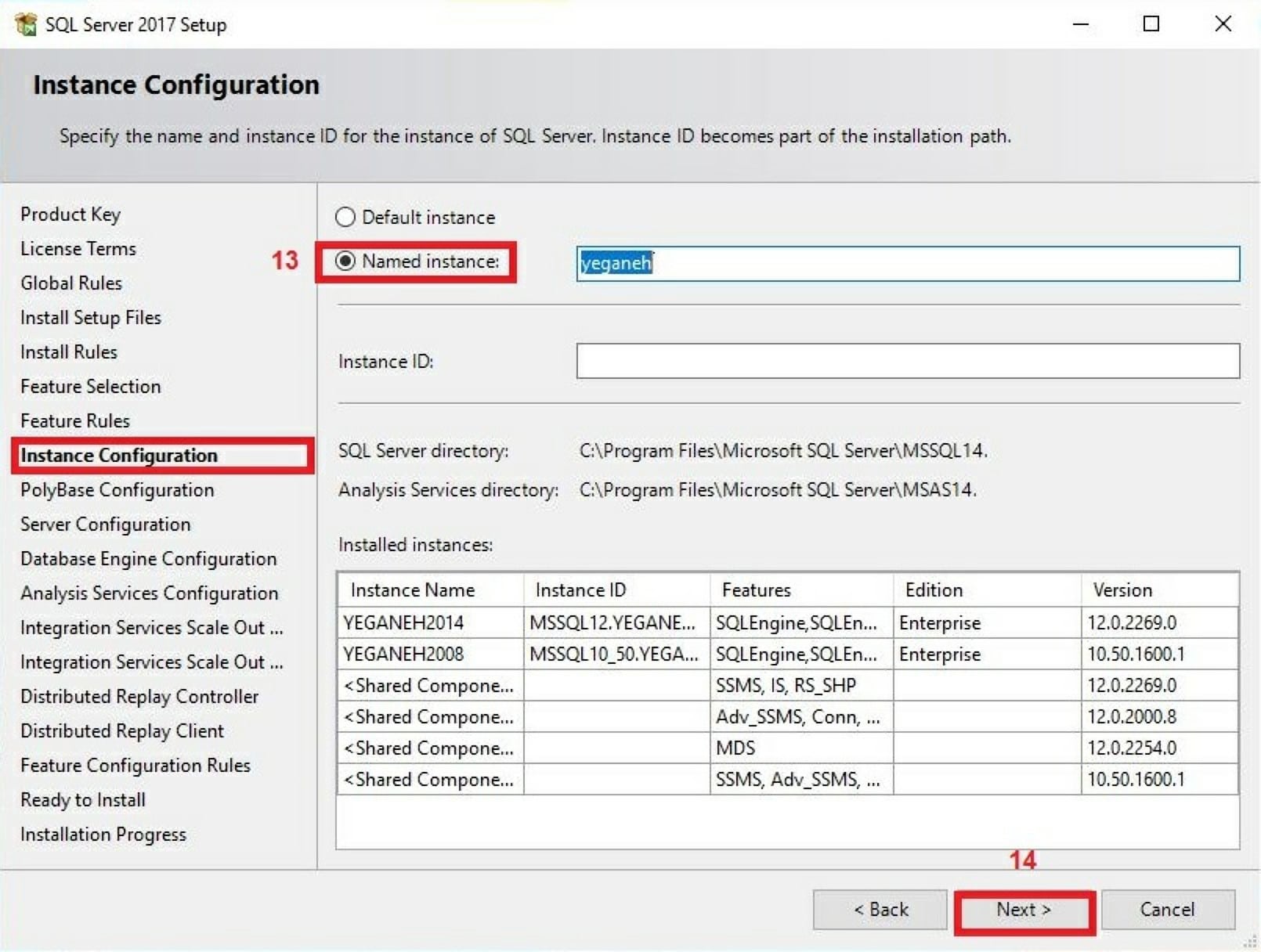Screen dimensions: 1261x952
Task: Open the License Terms step
Action: click(78, 249)
